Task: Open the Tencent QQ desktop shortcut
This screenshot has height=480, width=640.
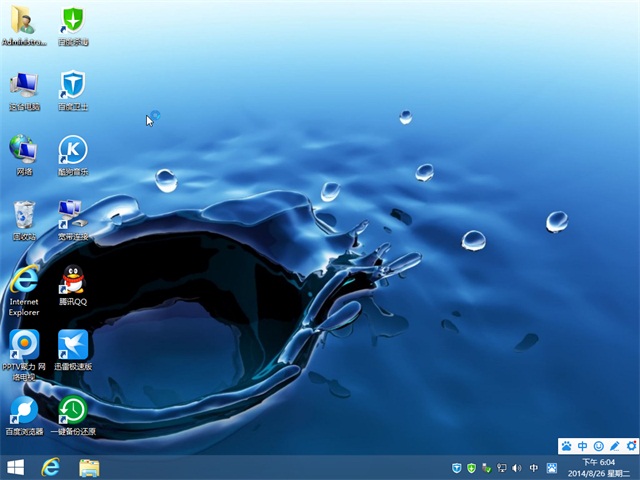Action: point(72,282)
